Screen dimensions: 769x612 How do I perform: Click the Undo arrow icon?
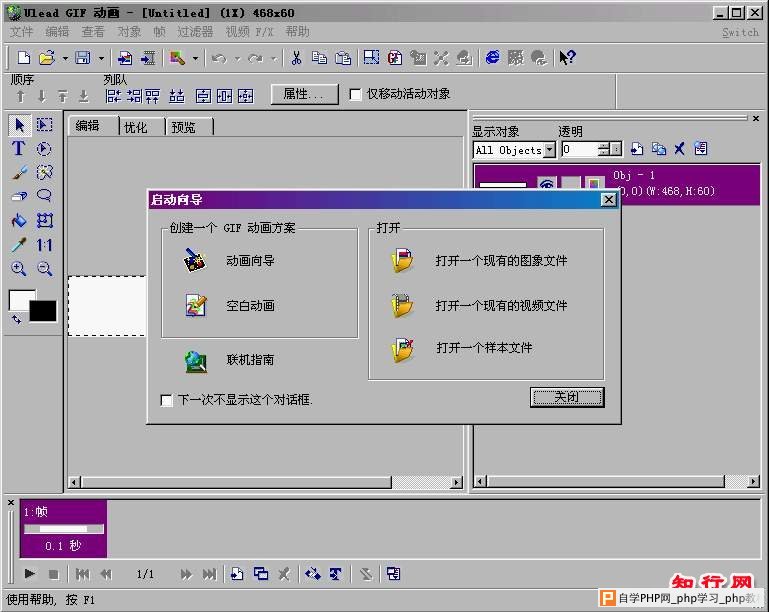(219, 59)
